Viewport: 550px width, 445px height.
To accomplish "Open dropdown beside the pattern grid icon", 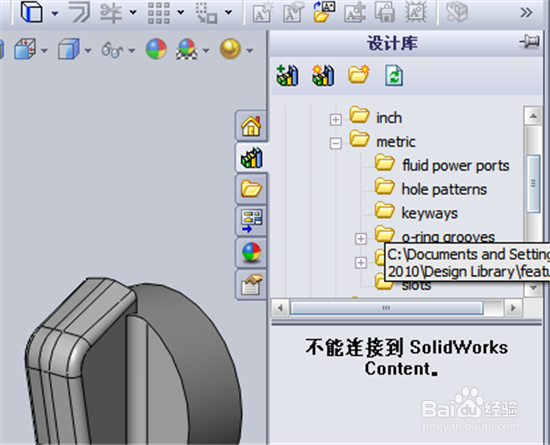I will tap(181, 12).
